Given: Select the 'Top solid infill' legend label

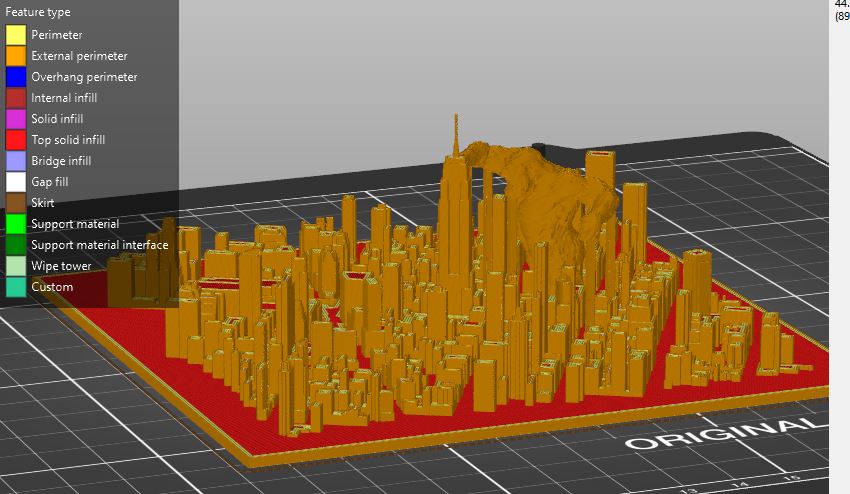Looking at the screenshot, I should point(68,140).
